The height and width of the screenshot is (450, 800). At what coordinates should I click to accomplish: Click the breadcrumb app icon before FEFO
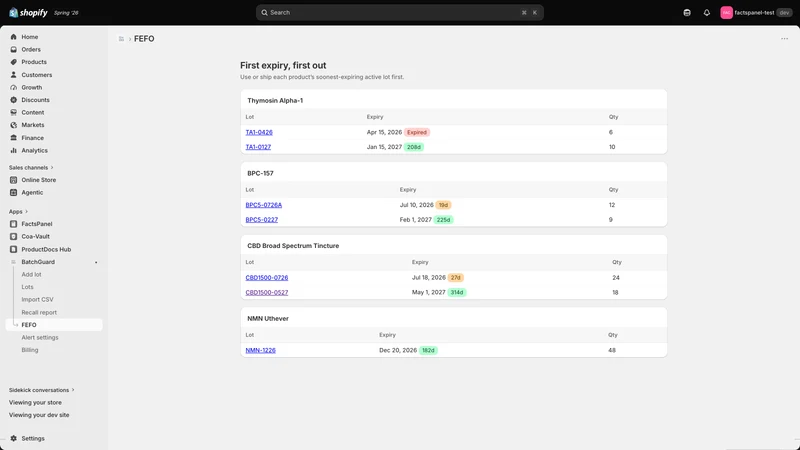tap(121, 39)
